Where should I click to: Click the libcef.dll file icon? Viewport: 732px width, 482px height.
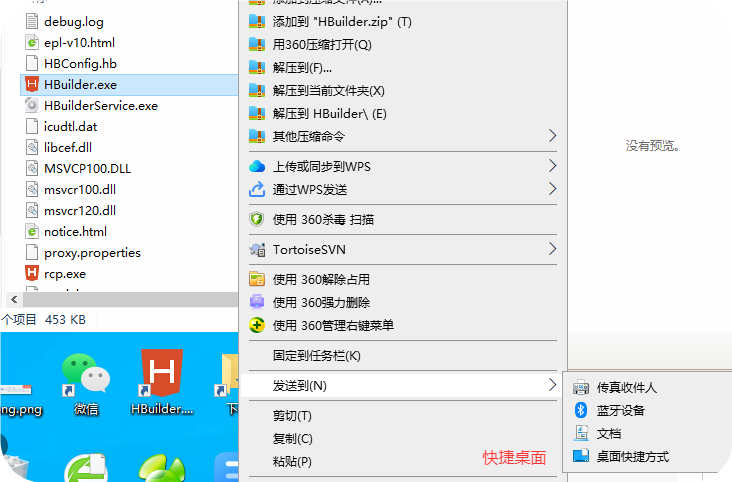point(32,148)
